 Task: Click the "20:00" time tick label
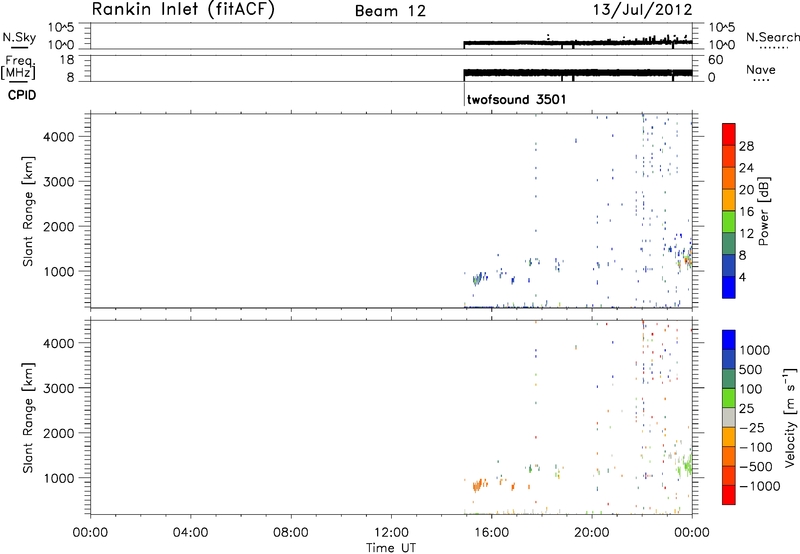point(592,533)
